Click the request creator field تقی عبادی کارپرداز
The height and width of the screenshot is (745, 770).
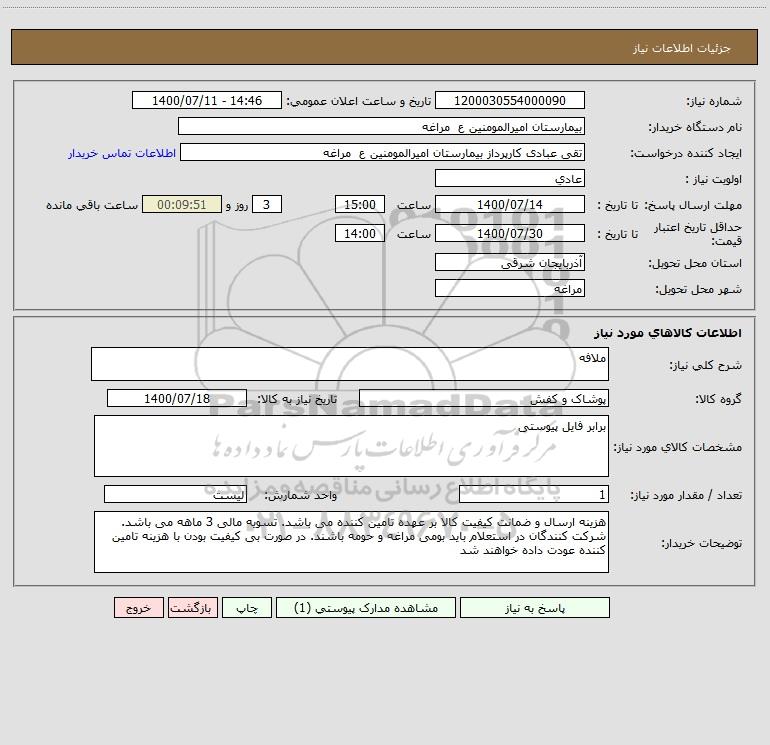tap(383, 152)
